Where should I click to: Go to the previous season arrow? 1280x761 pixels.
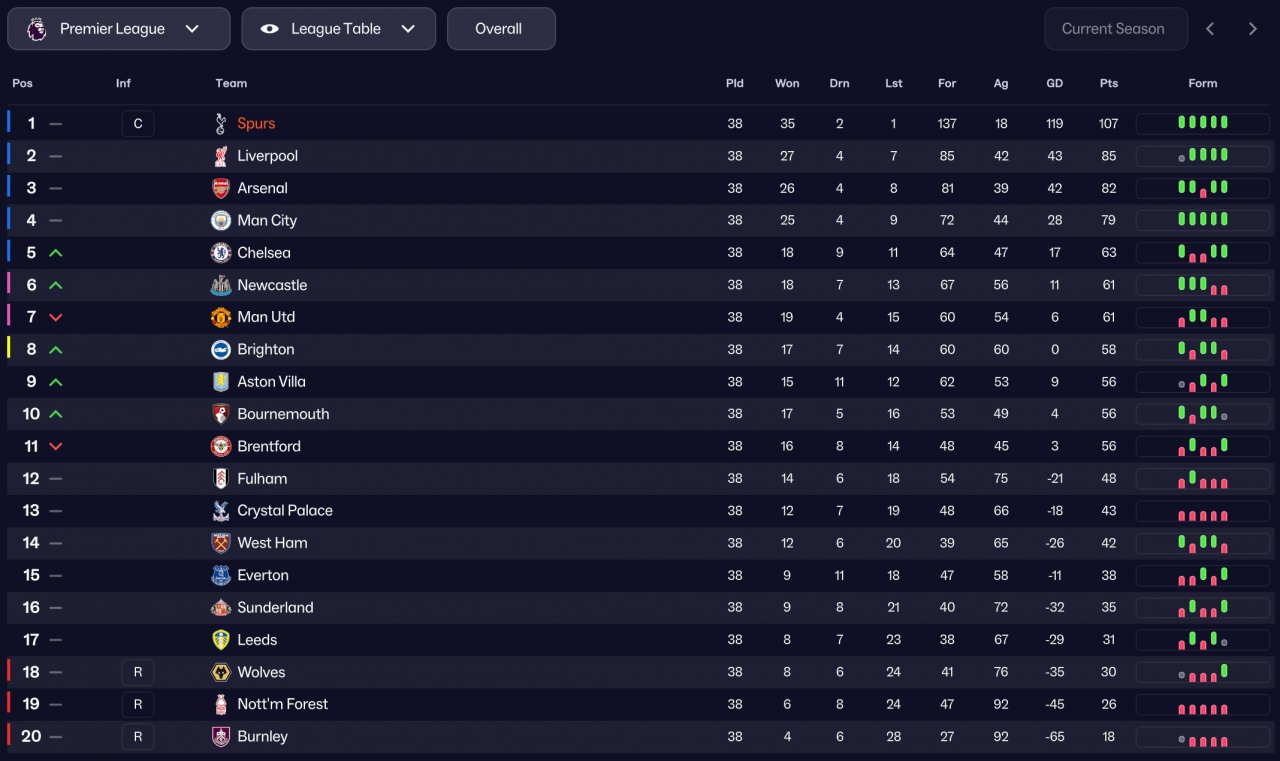tap(1210, 29)
